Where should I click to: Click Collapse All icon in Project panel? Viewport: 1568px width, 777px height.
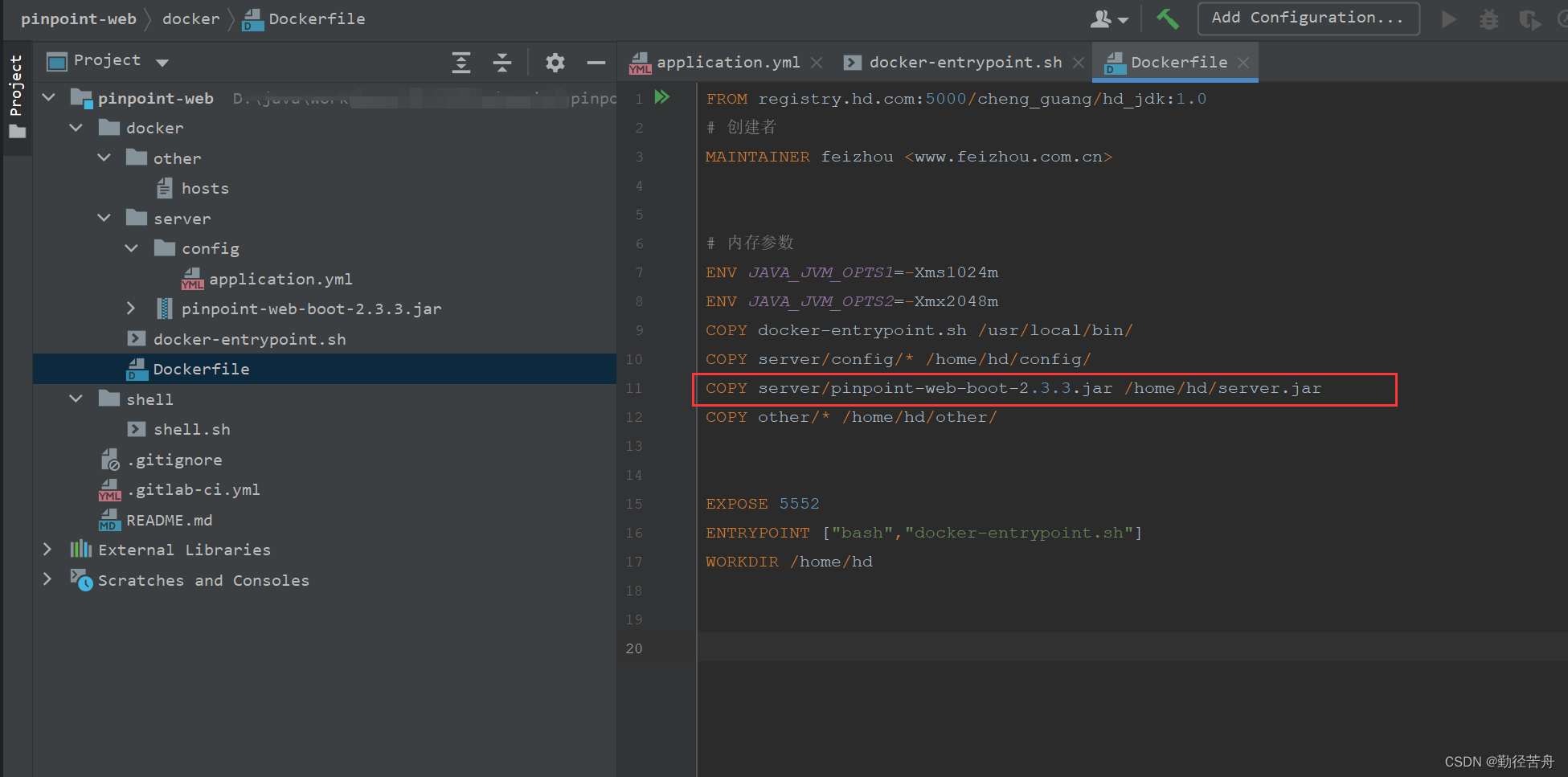pos(502,62)
